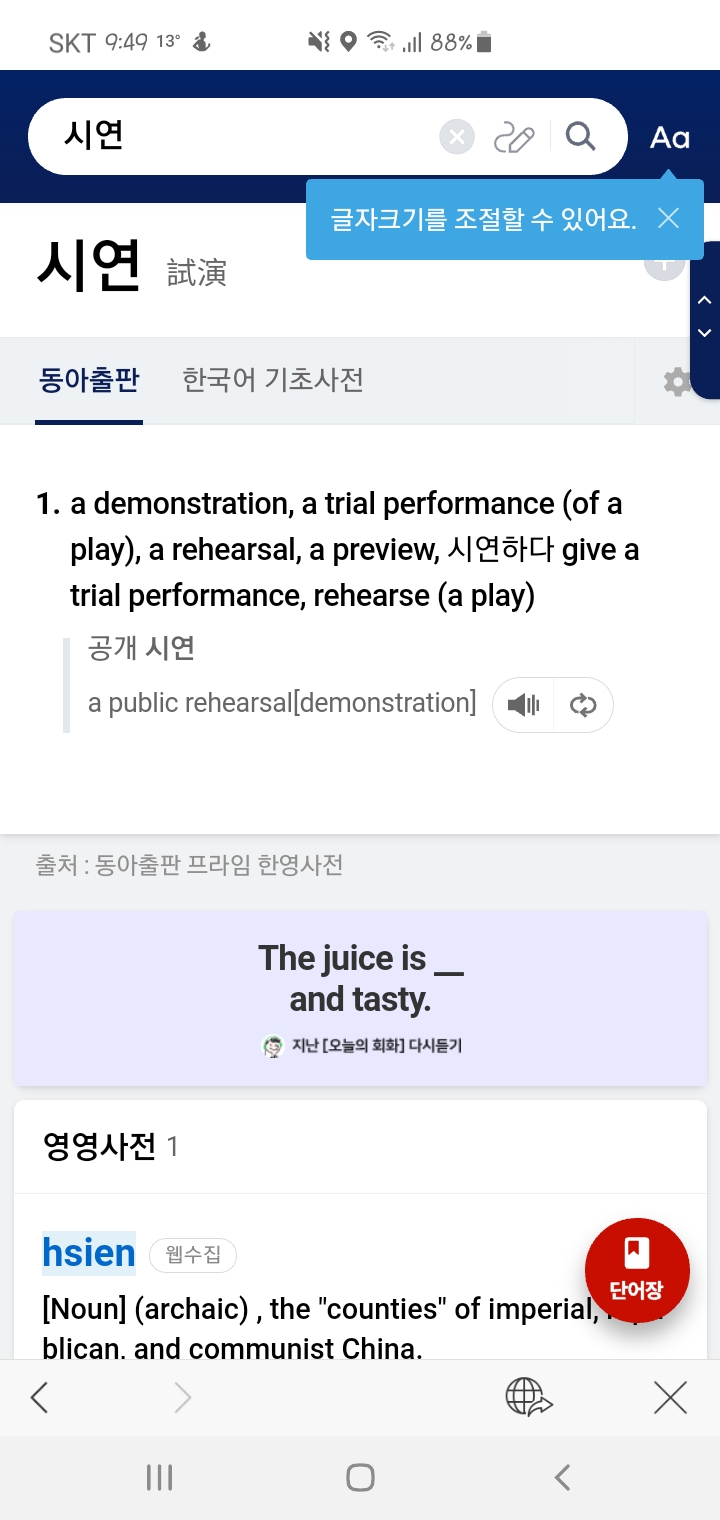Image resolution: width=720 pixels, height=1520 pixels.
Task: Switch to 동아출판 dictionary tab
Action: (89, 380)
